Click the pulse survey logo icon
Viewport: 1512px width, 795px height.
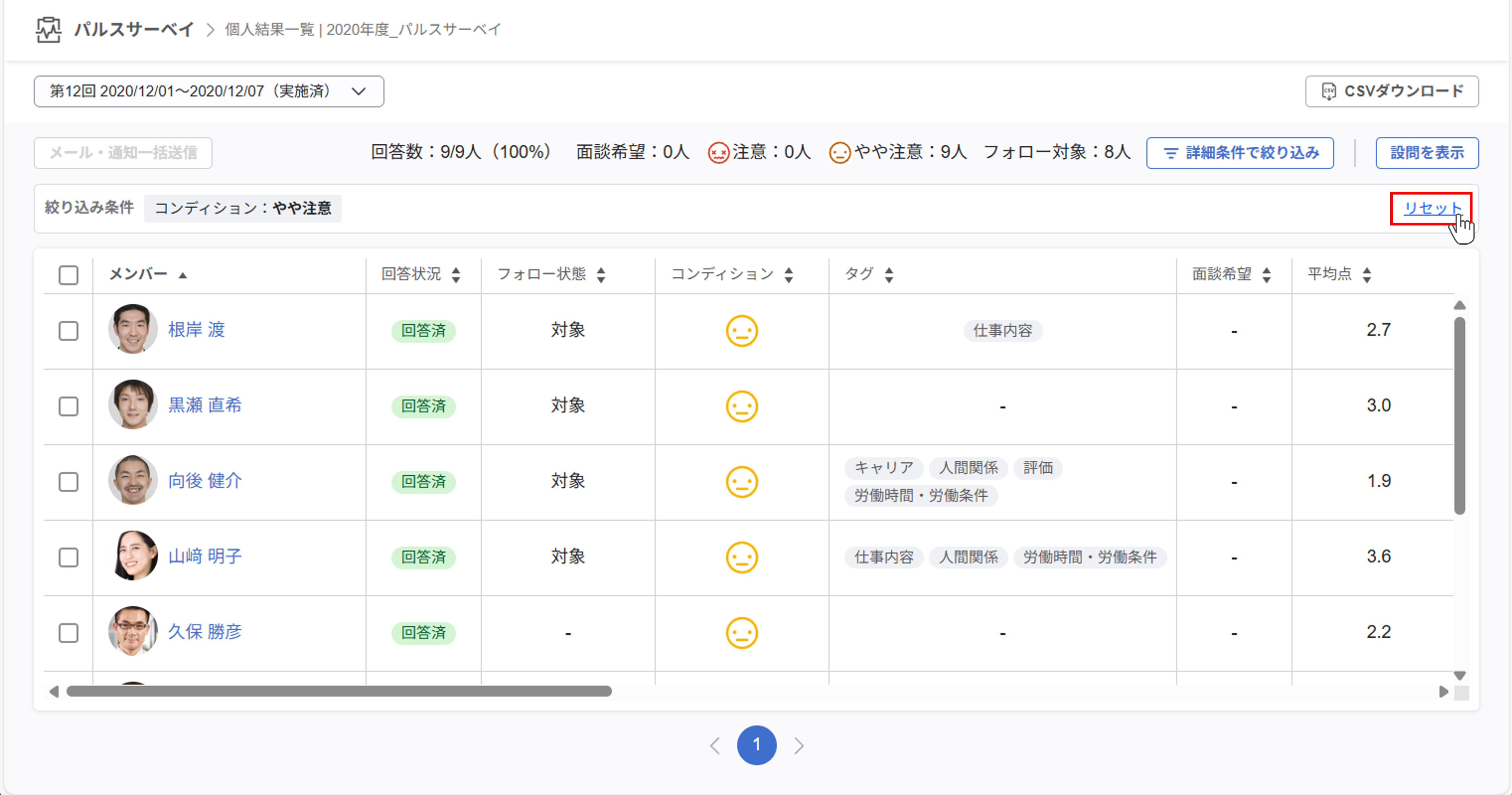pyautogui.click(x=48, y=29)
